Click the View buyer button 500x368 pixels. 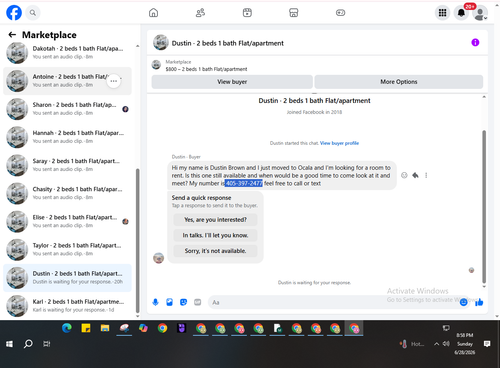coord(232,82)
